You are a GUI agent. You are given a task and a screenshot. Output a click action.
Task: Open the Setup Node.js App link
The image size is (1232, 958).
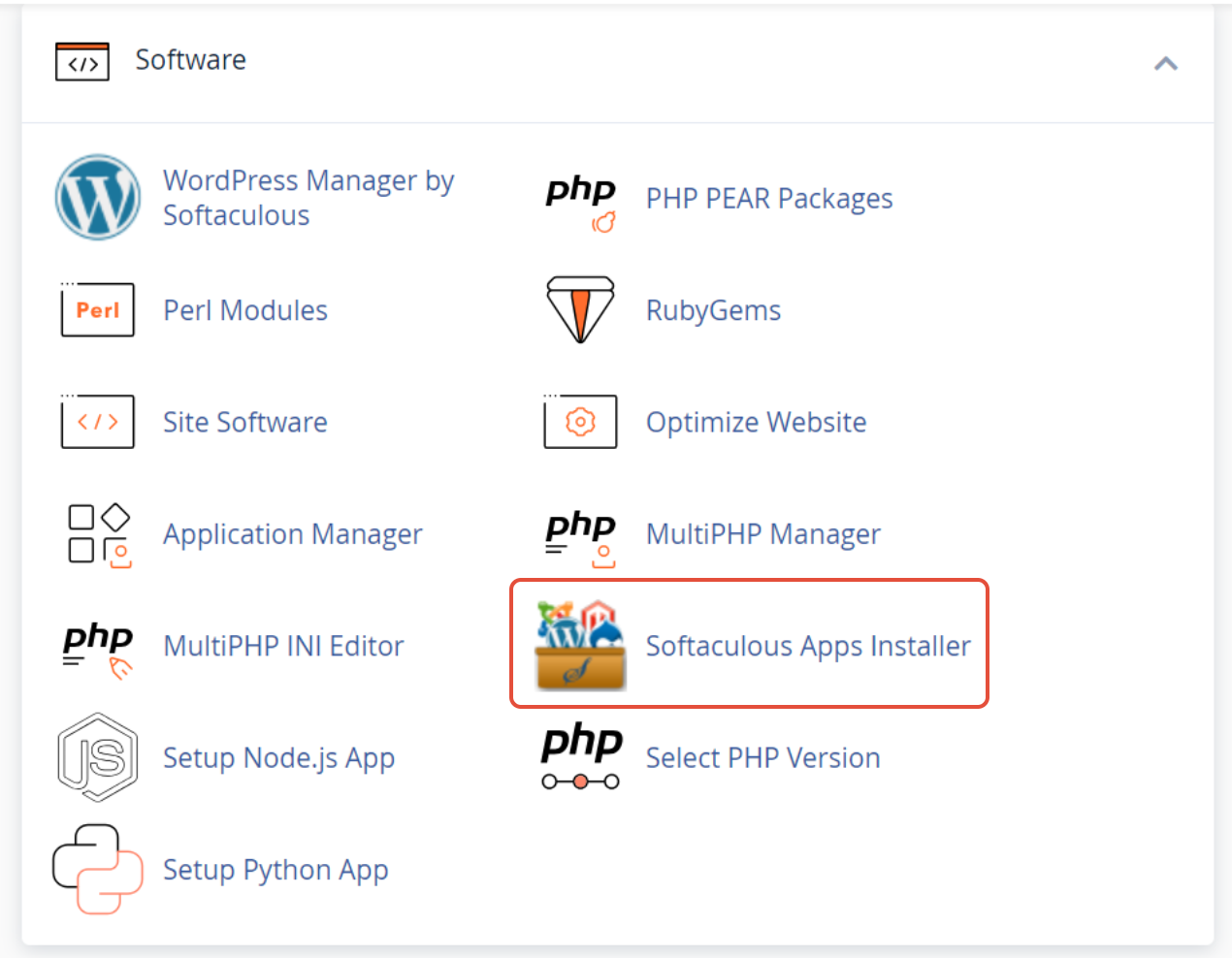pyautogui.click(x=278, y=758)
